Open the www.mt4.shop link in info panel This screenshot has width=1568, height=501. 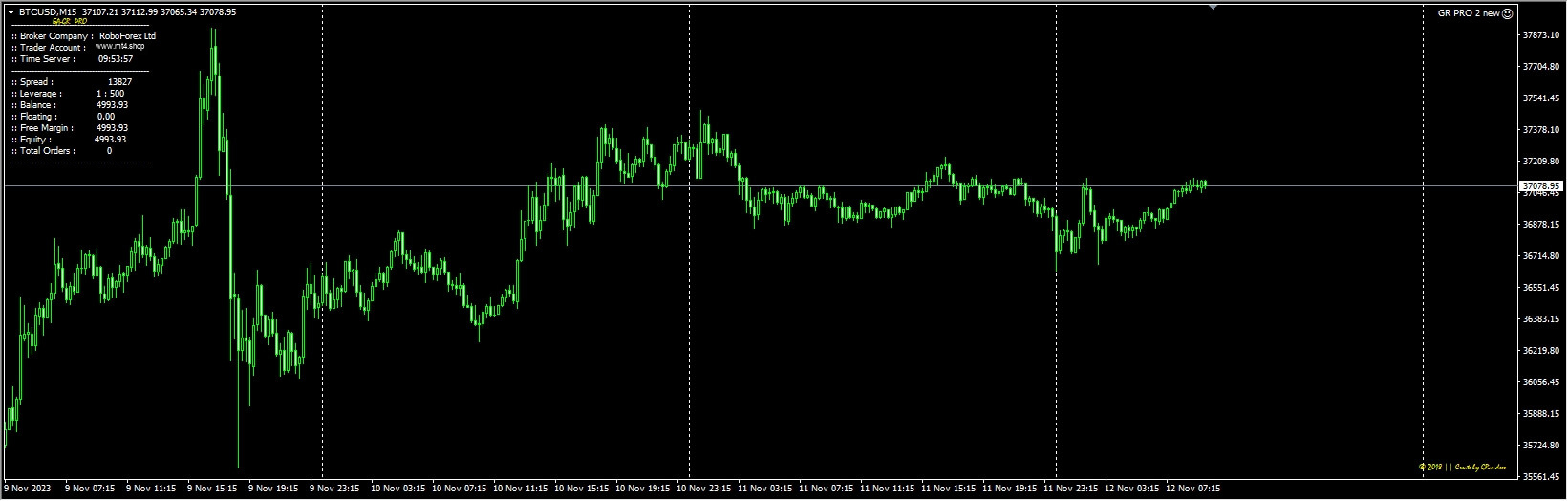[119, 47]
